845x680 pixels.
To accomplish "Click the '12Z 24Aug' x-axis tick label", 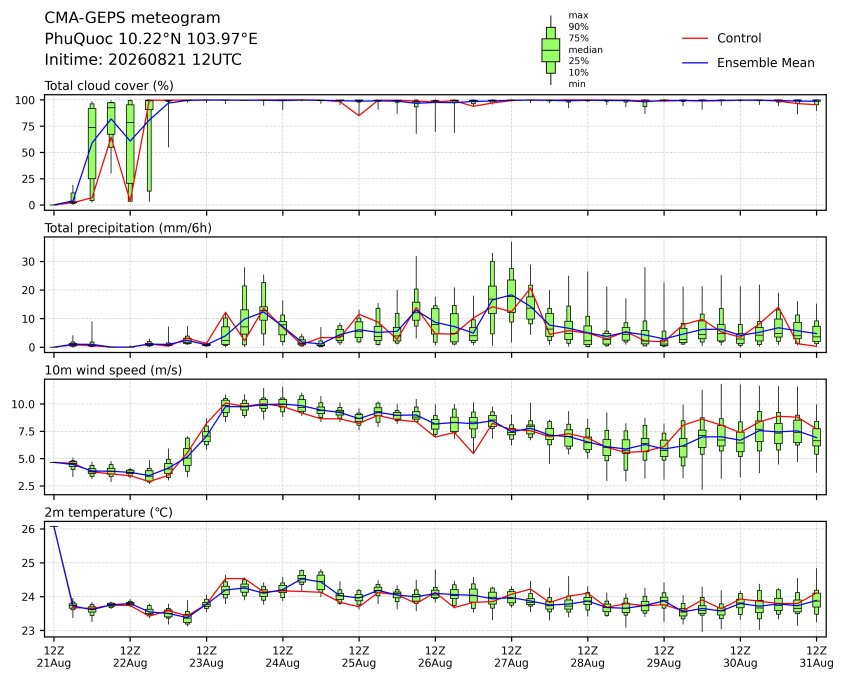I will click(x=282, y=657).
